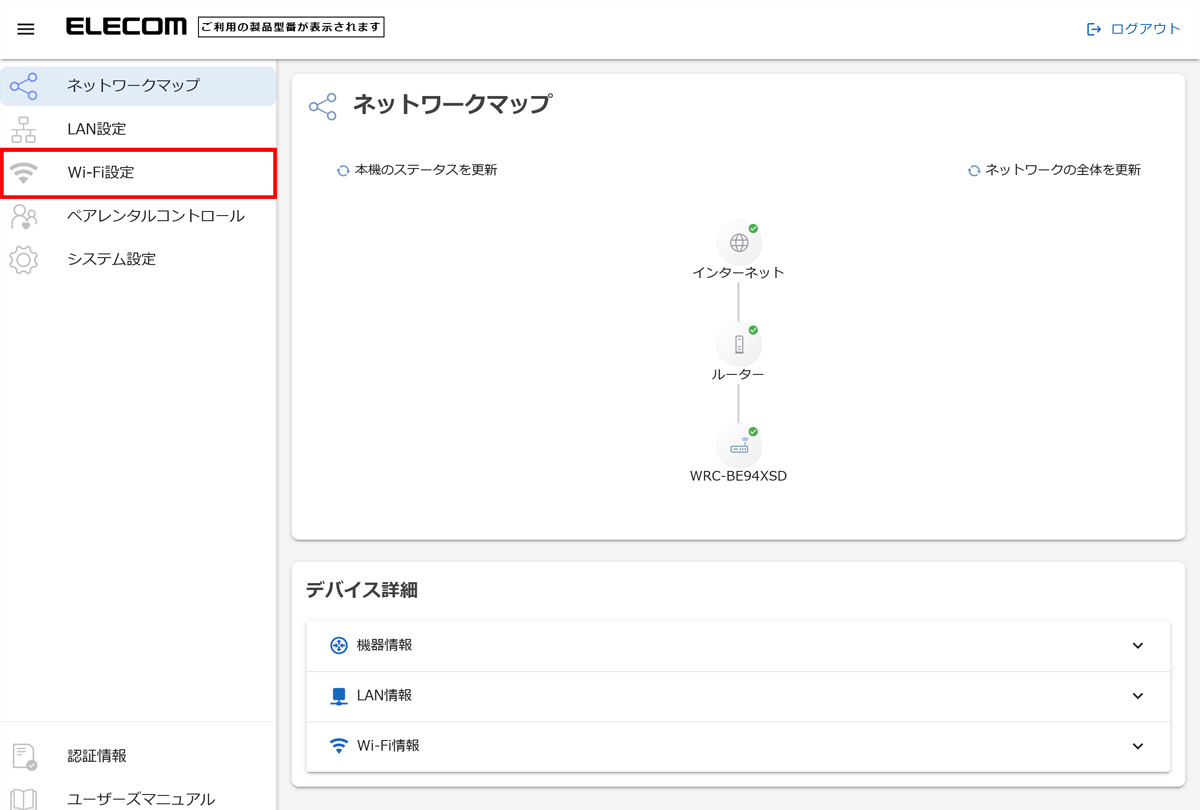Select the ルーター node icon
Image resolution: width=1200 pixels, height=810 pixels.
pyautogui.click(x=739, y=345)
